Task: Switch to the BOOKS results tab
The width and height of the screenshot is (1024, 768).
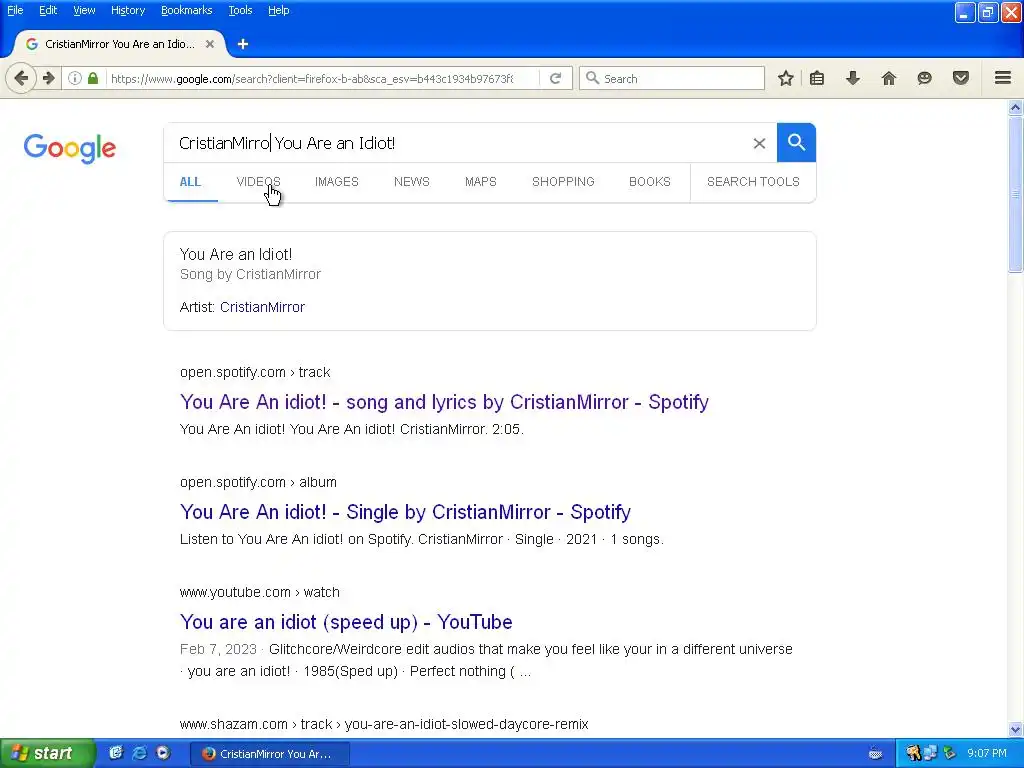Action: click(x=650, y=182)
